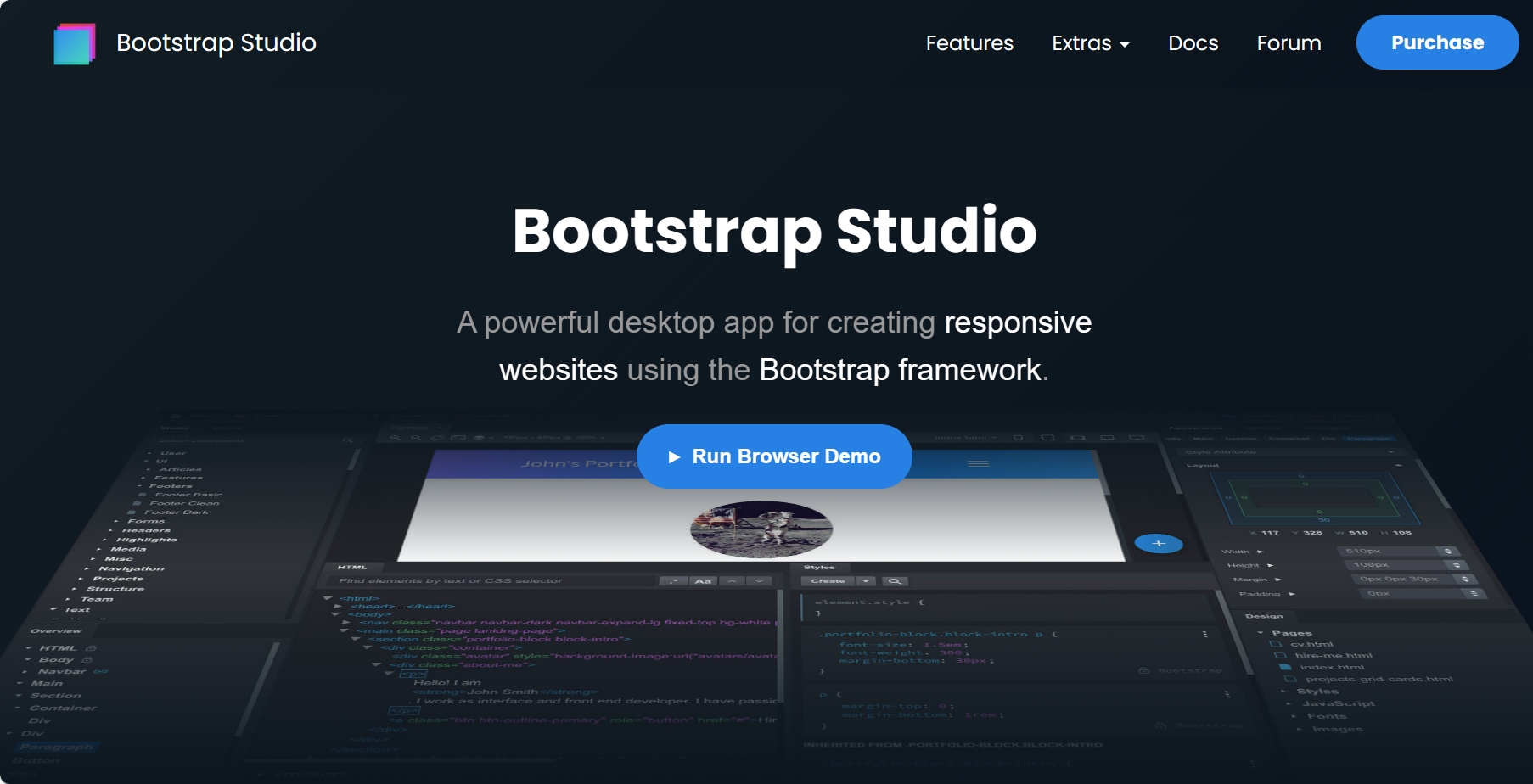
Task: Open the Bootstrap Studio brand link in navbar
Action: click(x=216, y=42)
